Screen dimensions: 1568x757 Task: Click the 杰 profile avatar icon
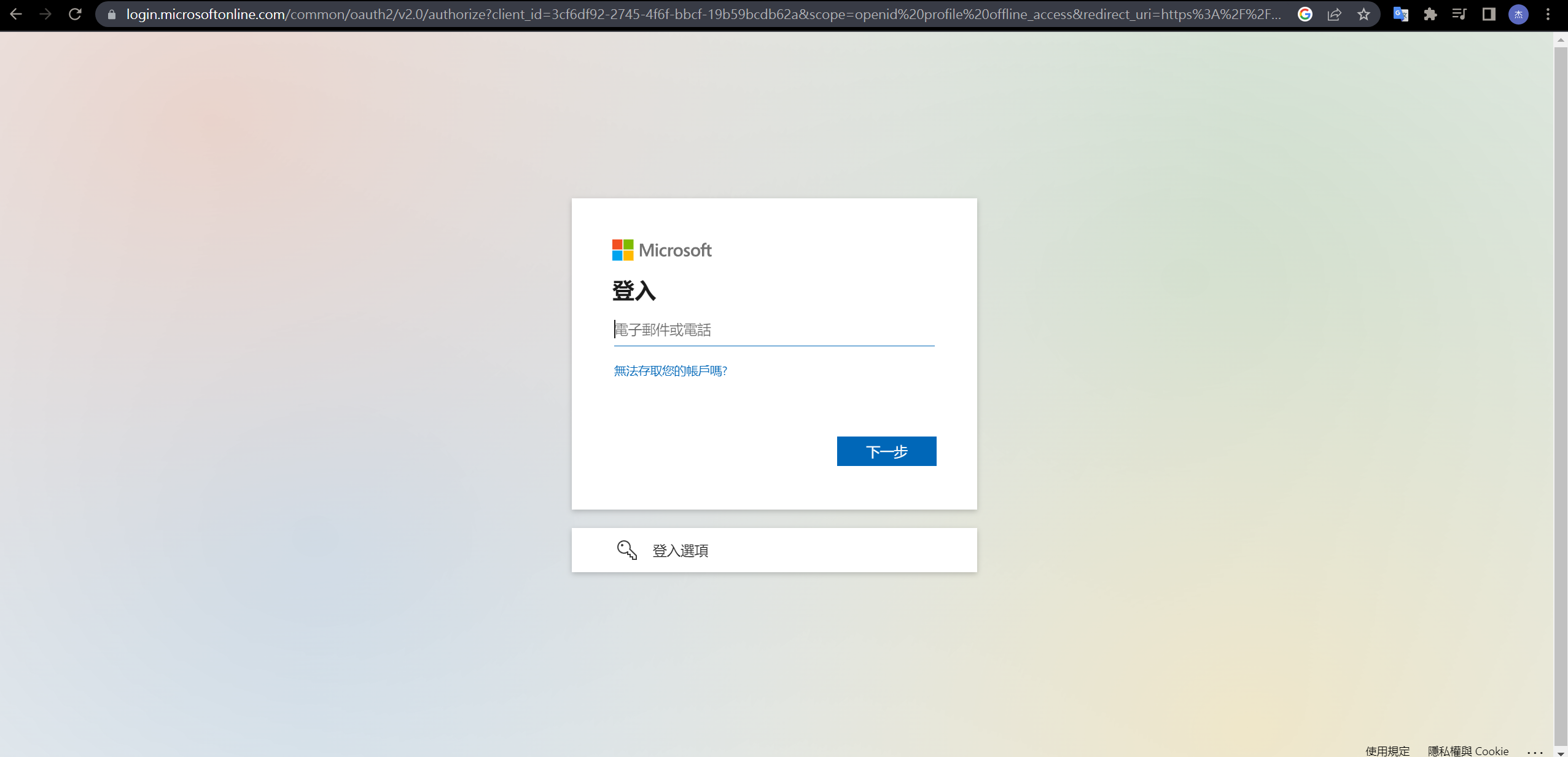point(1519,14)
